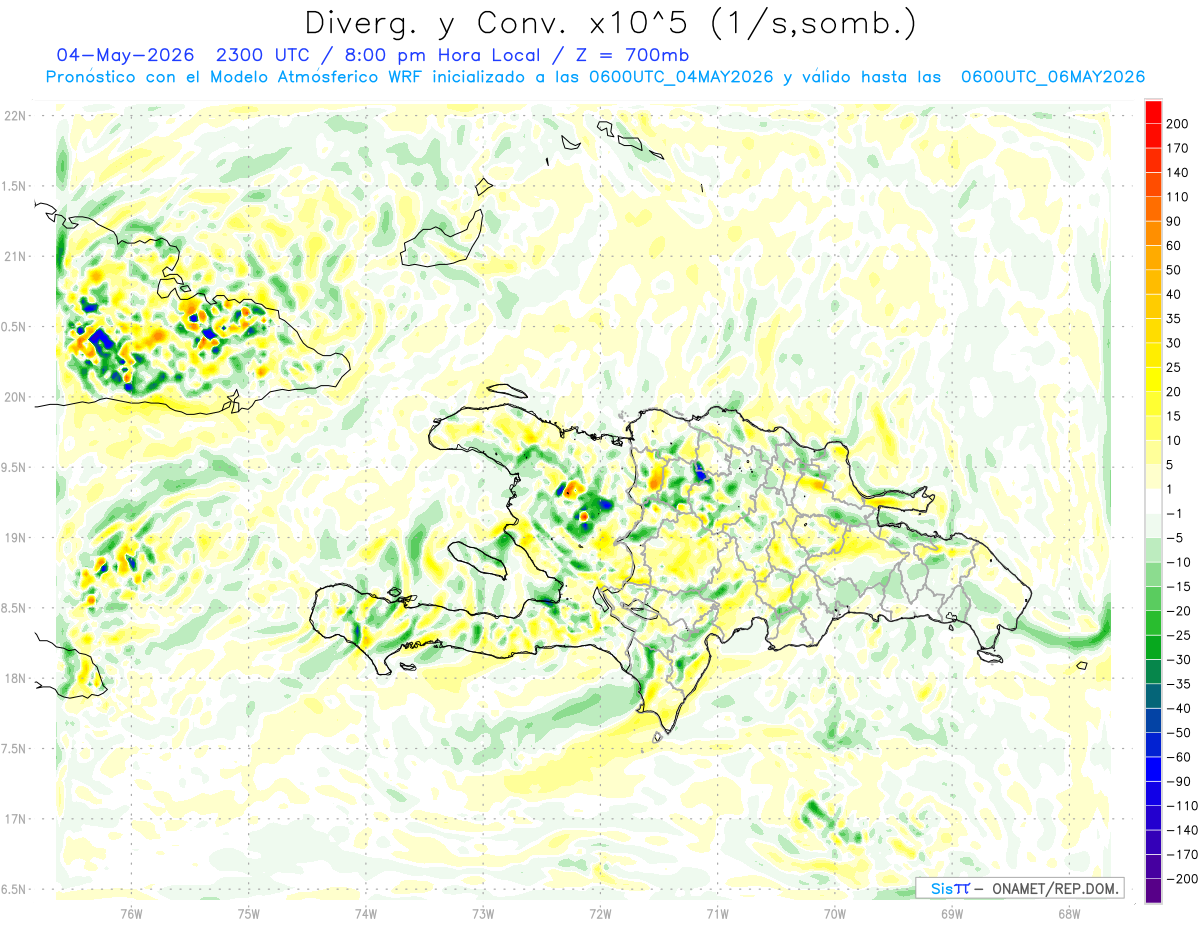Click the SisTT - ONAMET/REP.DOM. credit box
This screenshot has width=1200, height=927.
[x=1019, y=888]
